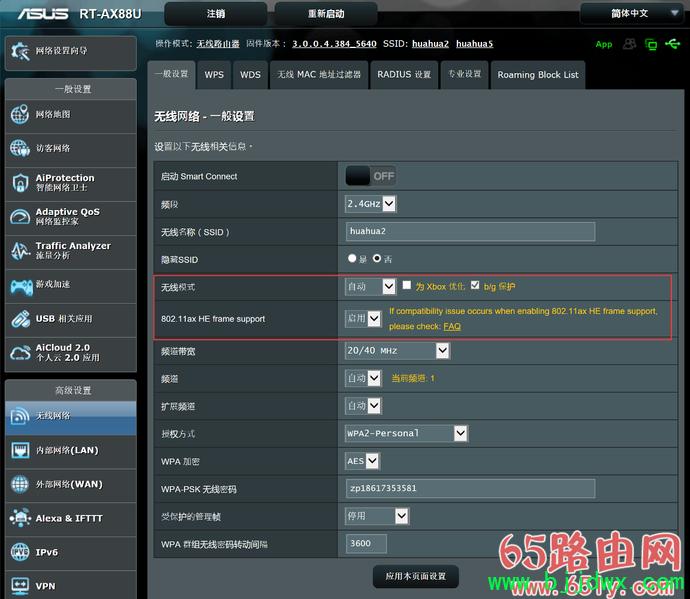Uncheck the b/g protection checkbox

[475, 285]
